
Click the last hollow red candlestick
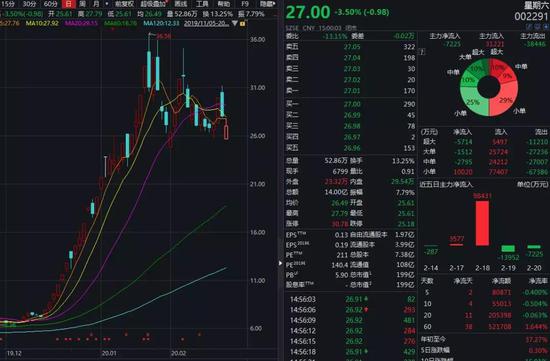click(x=226, y=132)
